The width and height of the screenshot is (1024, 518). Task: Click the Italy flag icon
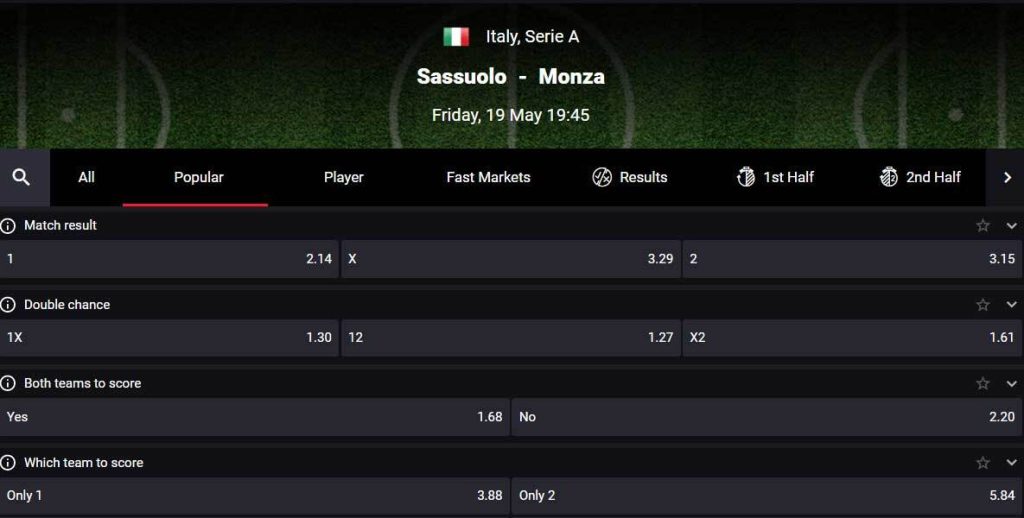(x=456, y=37)
